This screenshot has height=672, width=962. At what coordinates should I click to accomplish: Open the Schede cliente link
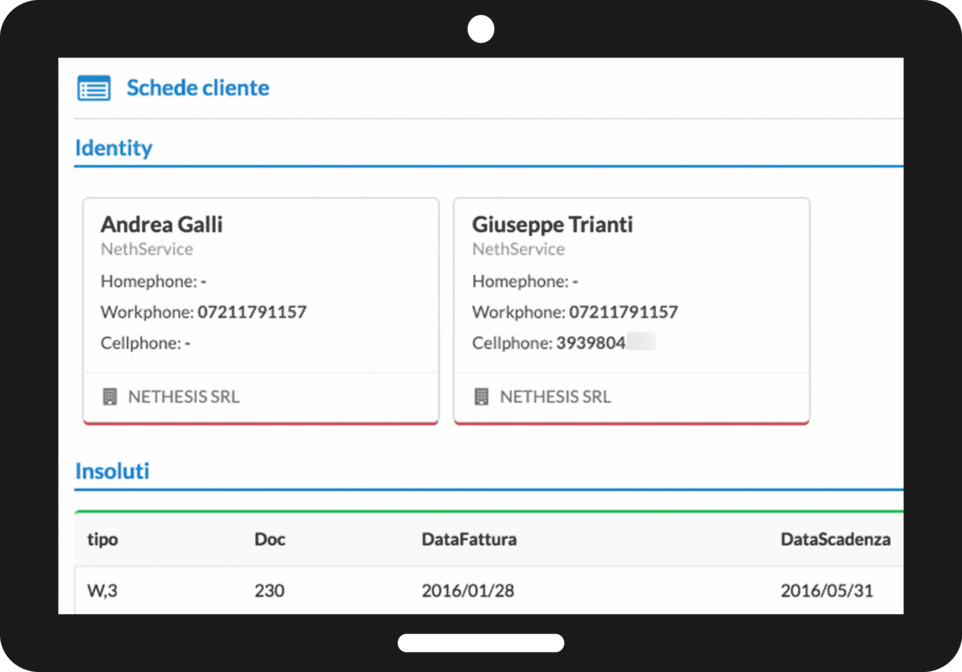(197, 88)
